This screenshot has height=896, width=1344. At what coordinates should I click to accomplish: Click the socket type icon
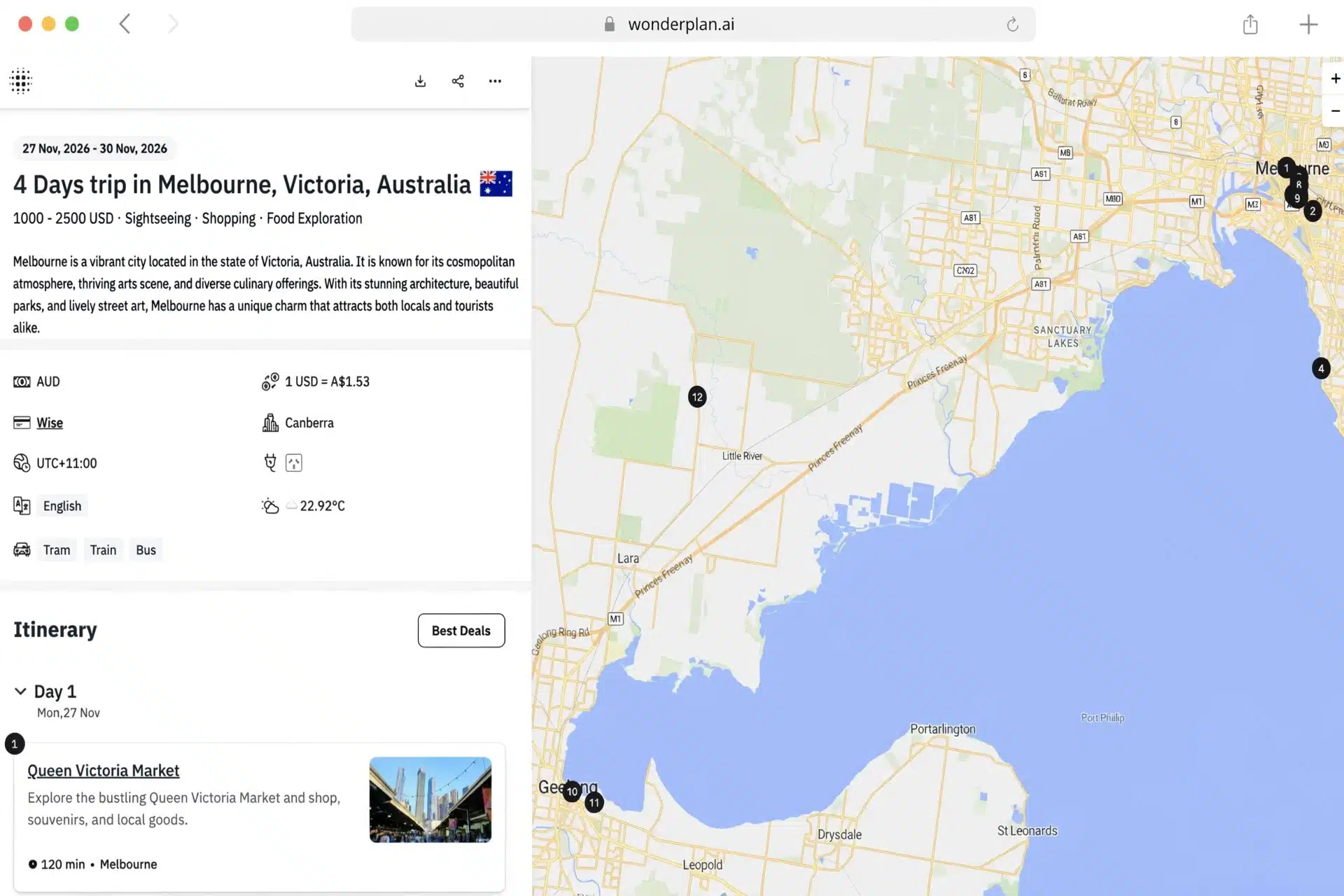click(294, 463)
